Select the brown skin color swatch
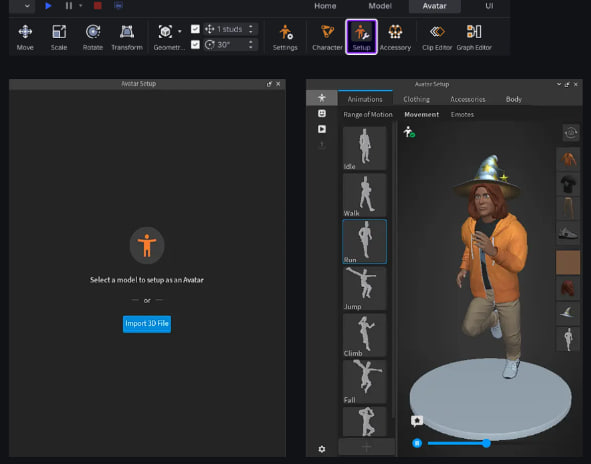This screenshot has height=464, width=591. pyautogui.click(x=568, y=262)
